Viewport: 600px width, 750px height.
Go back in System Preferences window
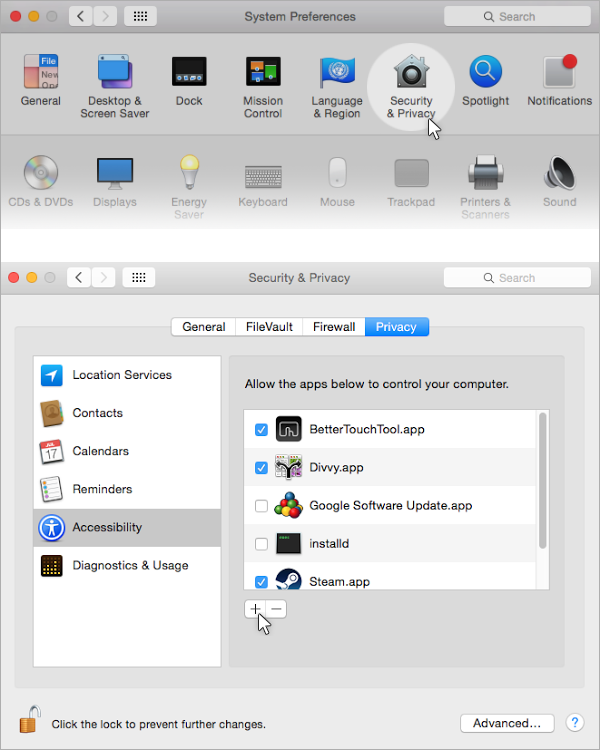[x=81, y=16]
